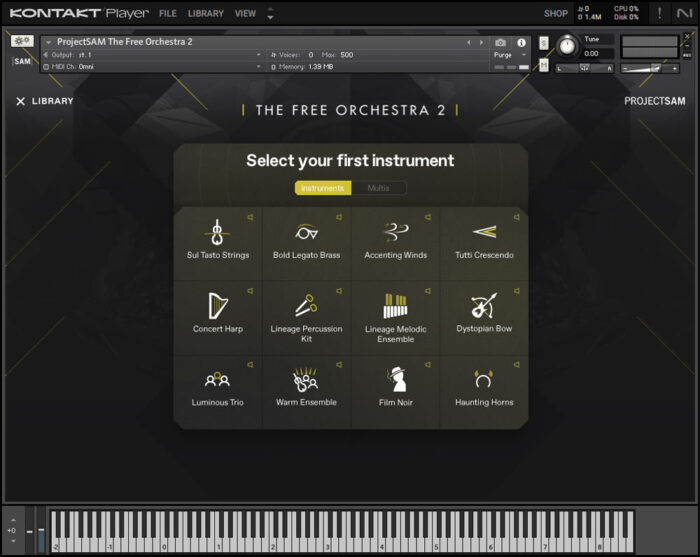This screenshot has height=557, width=700.
Task: Open the warning exclamation indicator
Action: pyautogui.click(x=659, y=13)
